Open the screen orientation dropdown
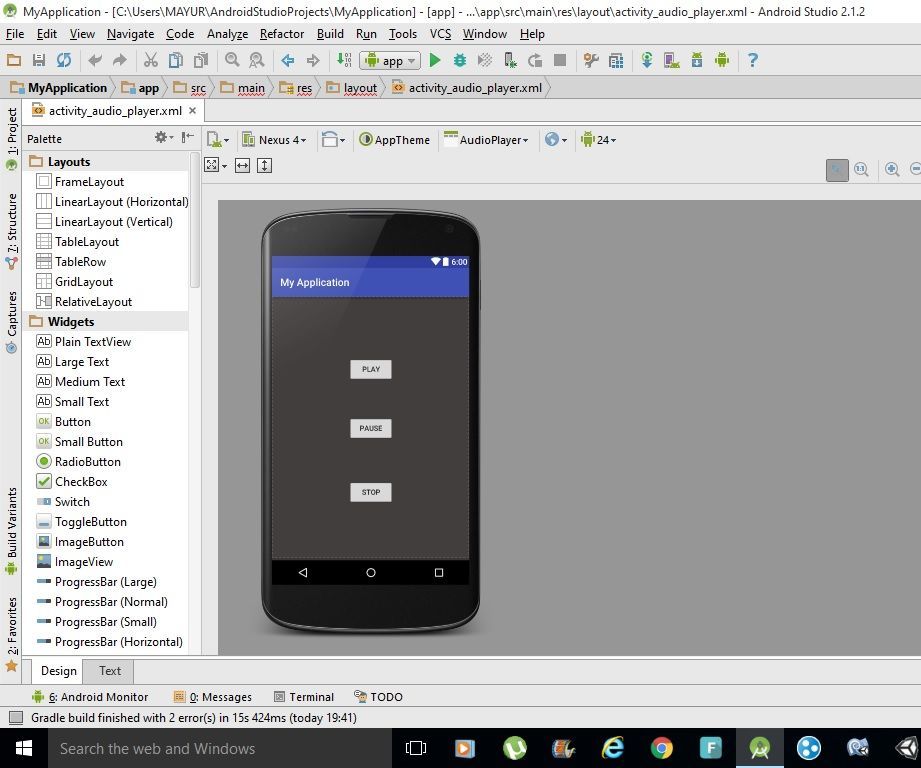Viewport: 921px width, 768px height. click(333, 140)
